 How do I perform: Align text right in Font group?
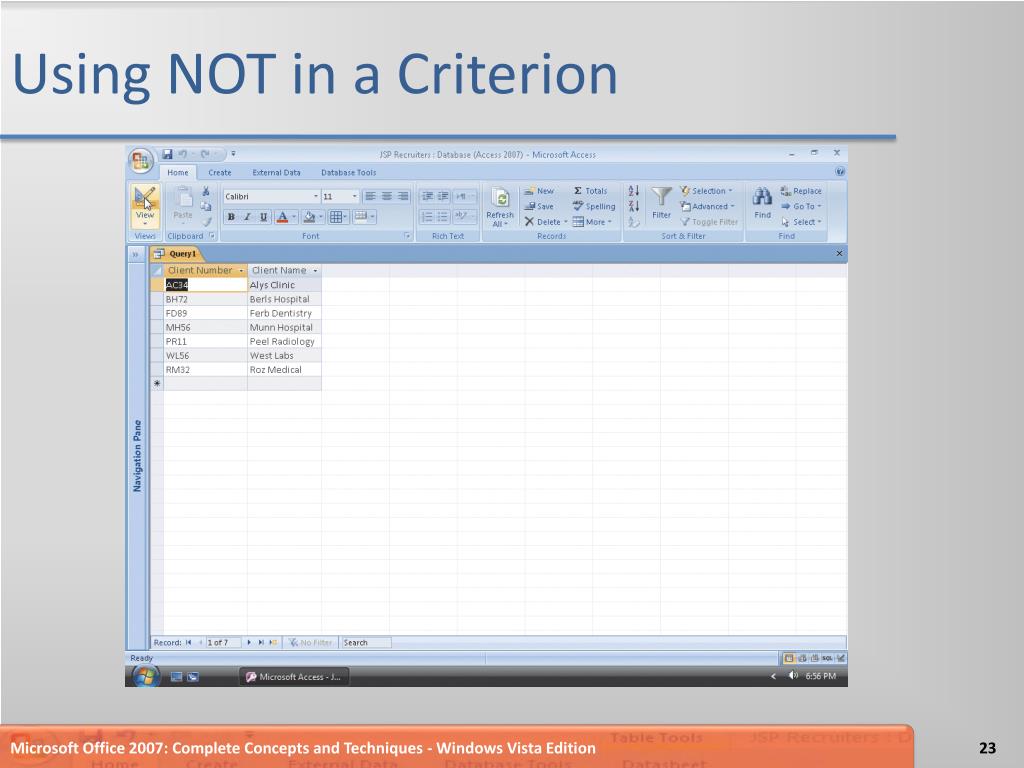click(x=403, y=197)
